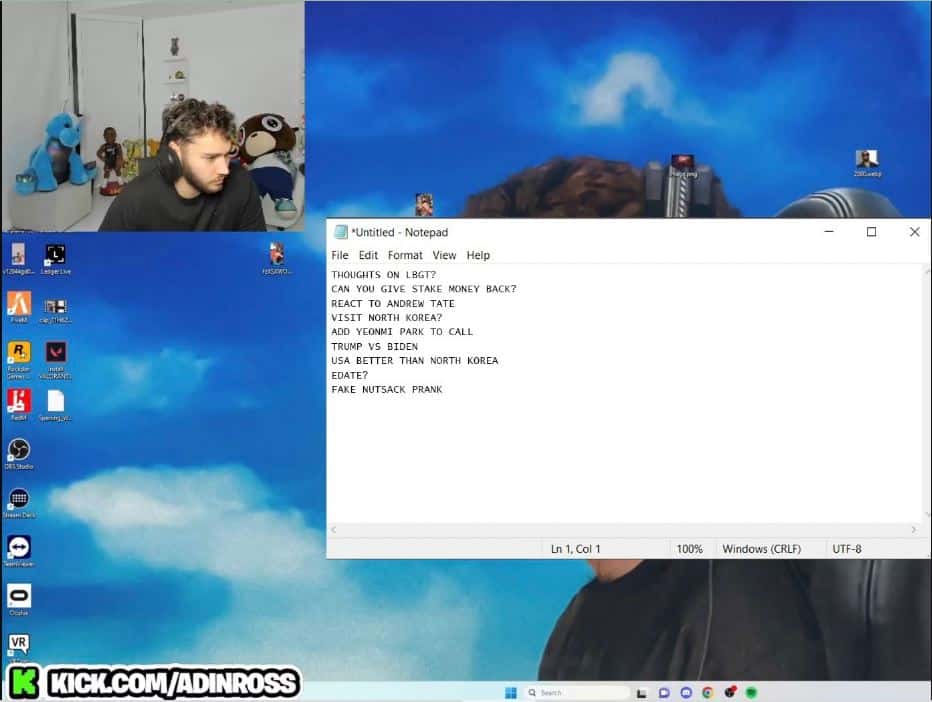This screenshot has height=702, width=932.
Task: Open the Ledger Live desktop shortcut
Action: pyautogui.click(x=55, y=256)
